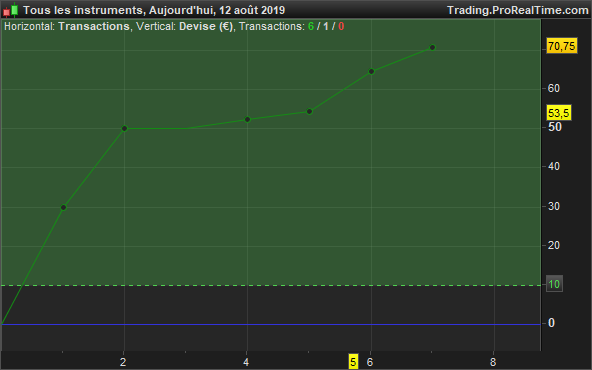Click the 20 label on vertical axis
Screen dimensions: 592x370
(x=553, y=245)
